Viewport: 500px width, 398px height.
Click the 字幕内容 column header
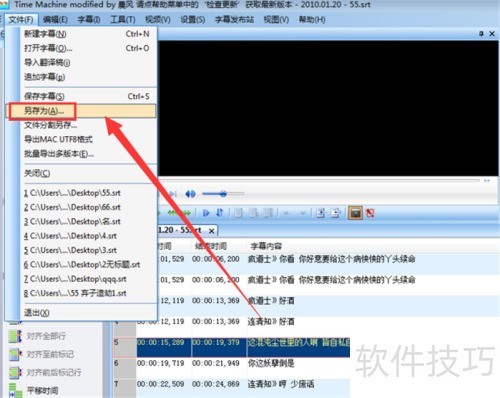click(x=266, y=246)
